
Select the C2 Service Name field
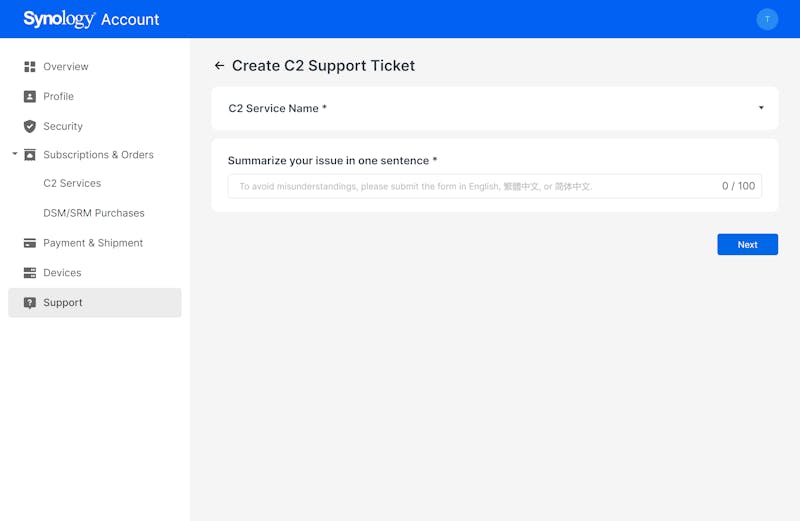coord(494,108)
